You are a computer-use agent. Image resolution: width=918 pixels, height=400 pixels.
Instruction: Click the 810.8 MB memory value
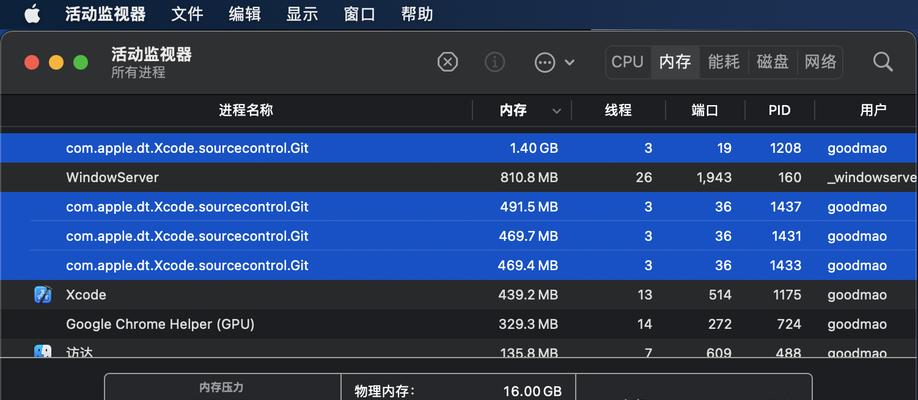(529, 177)
